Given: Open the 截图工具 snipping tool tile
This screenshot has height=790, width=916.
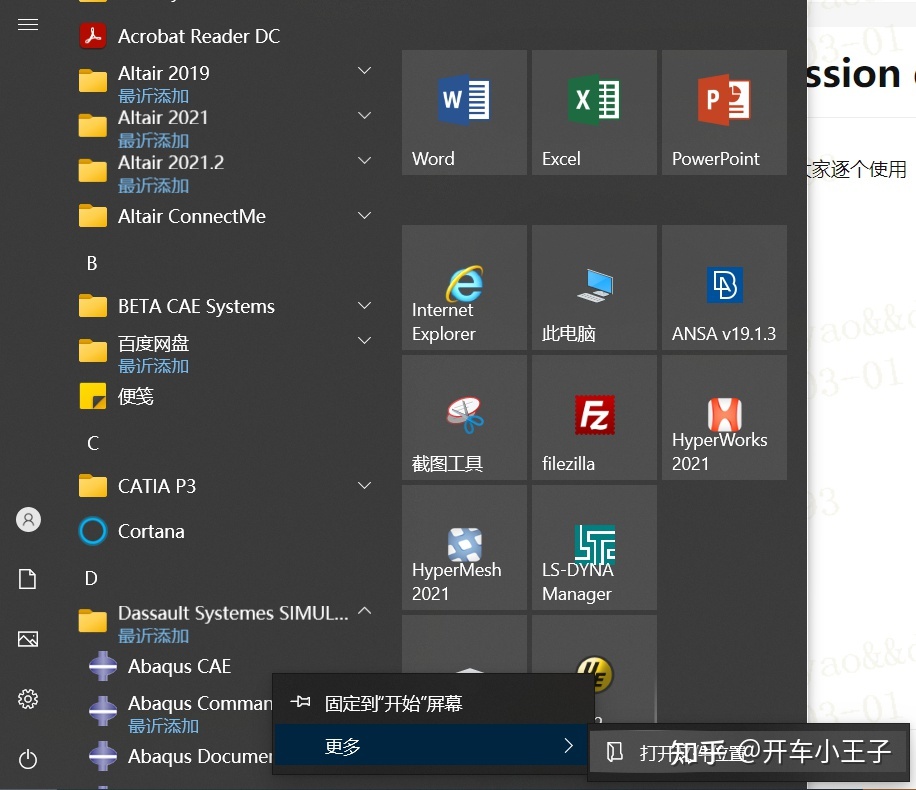Looking at the screenshot, I should click(x=464, y=418).
